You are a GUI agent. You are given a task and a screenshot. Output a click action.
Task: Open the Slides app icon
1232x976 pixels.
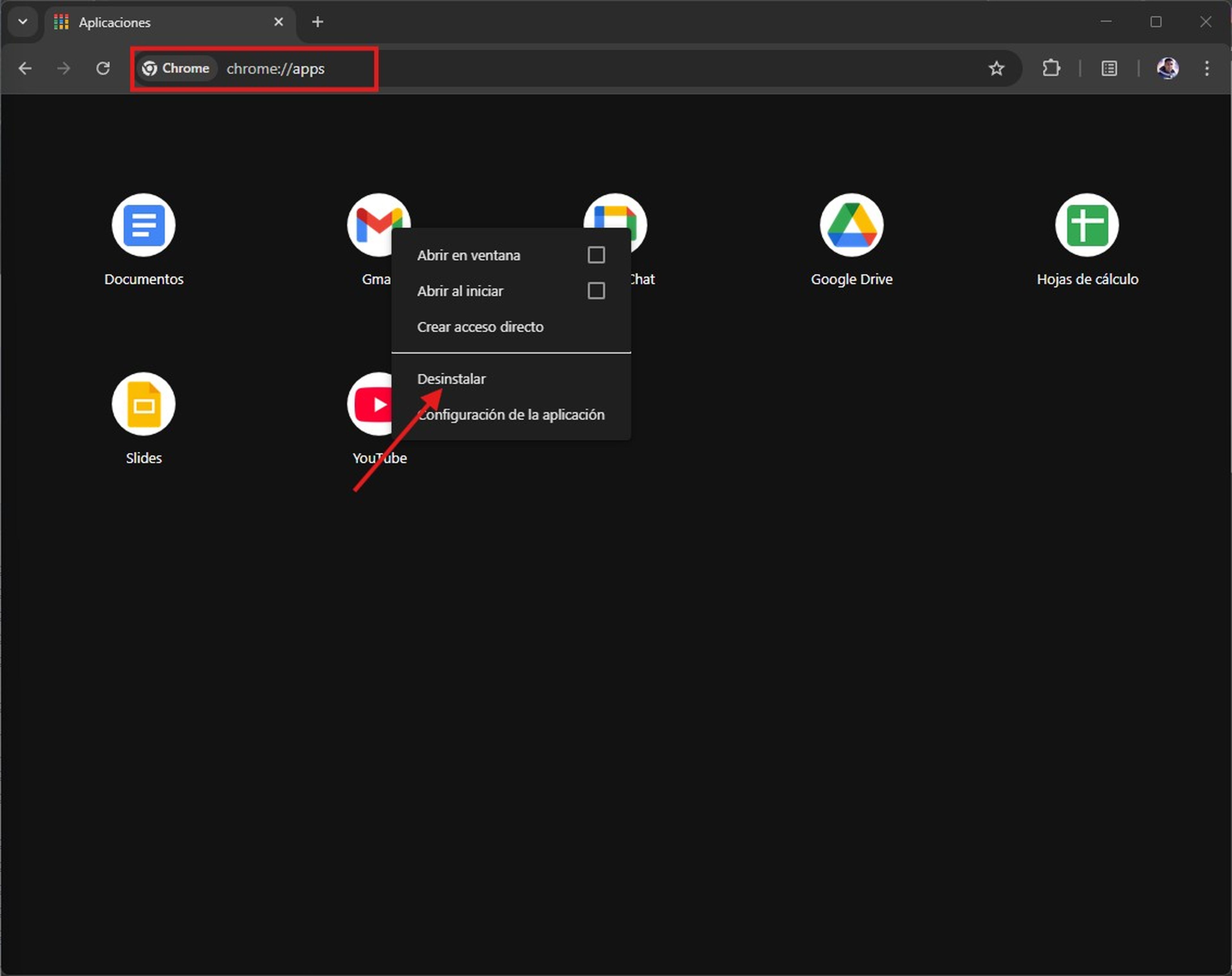pos(143,404)
